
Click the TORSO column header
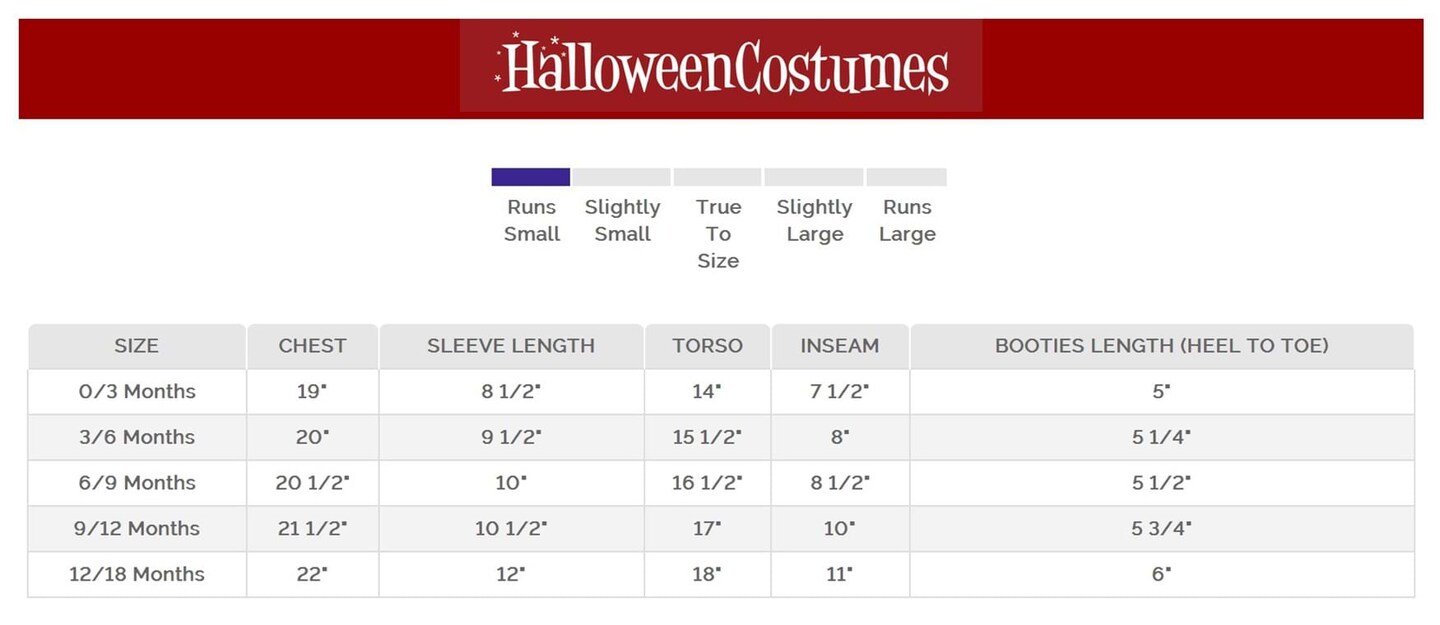(707, 346)
